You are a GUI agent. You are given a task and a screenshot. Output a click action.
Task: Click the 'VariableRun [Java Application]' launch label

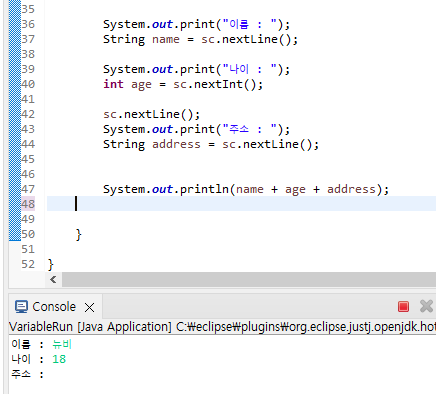[90, 327]
